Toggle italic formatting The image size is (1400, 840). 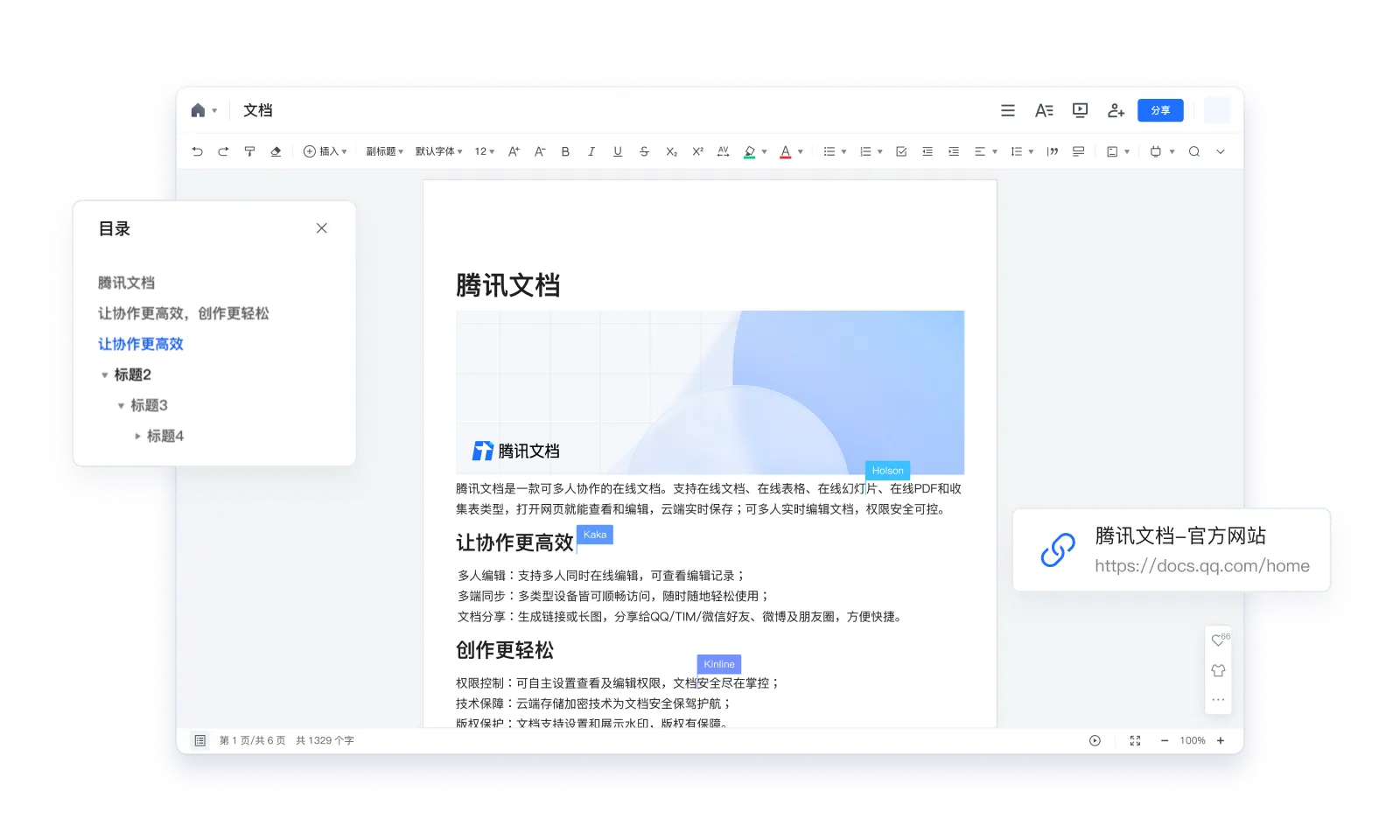pyautogui.click(x=591, y=151)
